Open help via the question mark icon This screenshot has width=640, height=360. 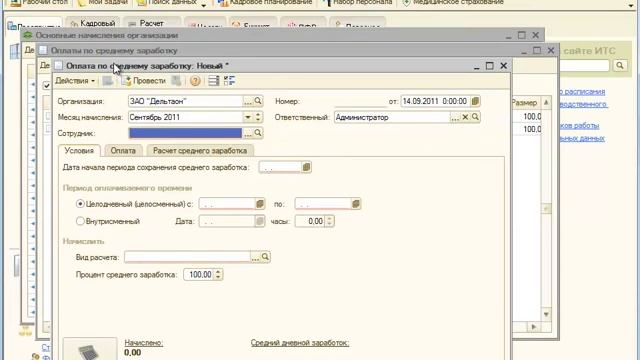click(195, 81)
